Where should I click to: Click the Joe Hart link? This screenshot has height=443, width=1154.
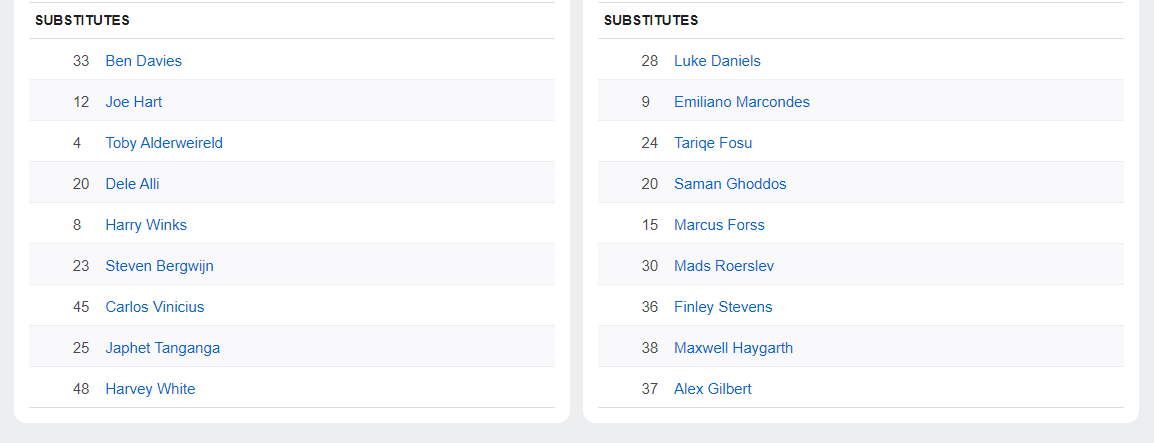click(x=133, y=102)
